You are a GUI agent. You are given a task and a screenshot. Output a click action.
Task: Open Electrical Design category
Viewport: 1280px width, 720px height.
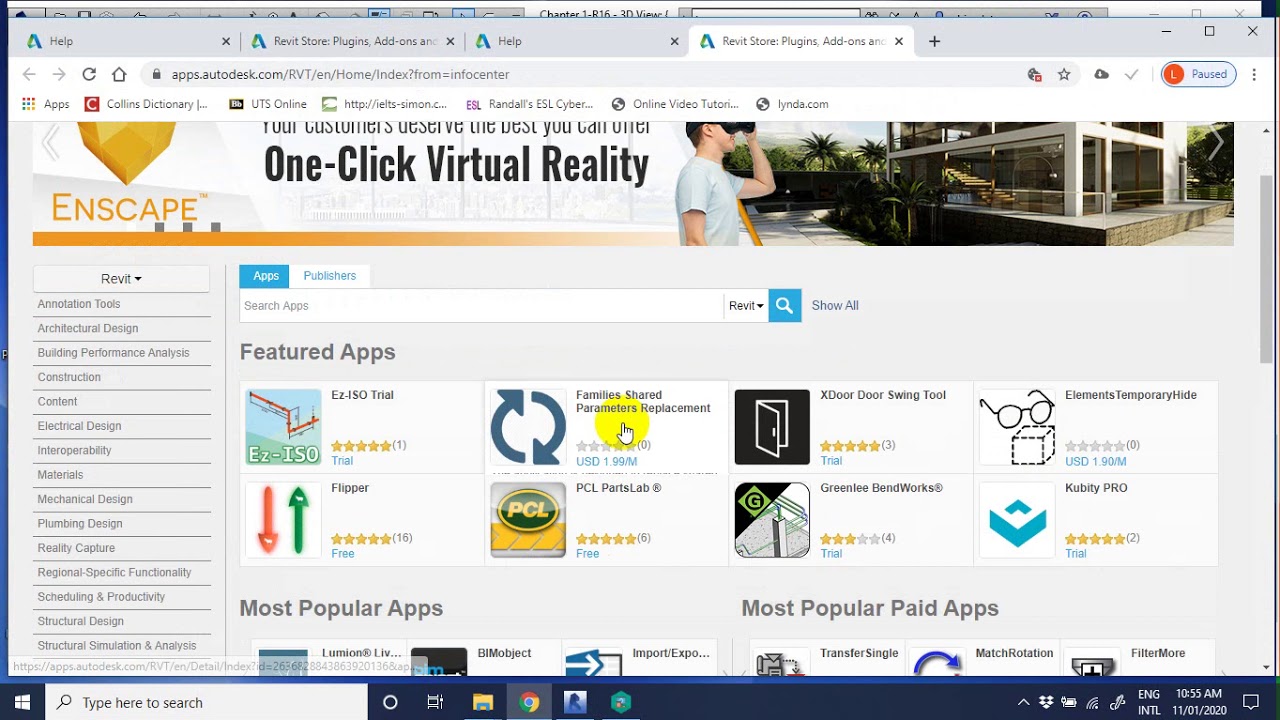coord(79,426)
